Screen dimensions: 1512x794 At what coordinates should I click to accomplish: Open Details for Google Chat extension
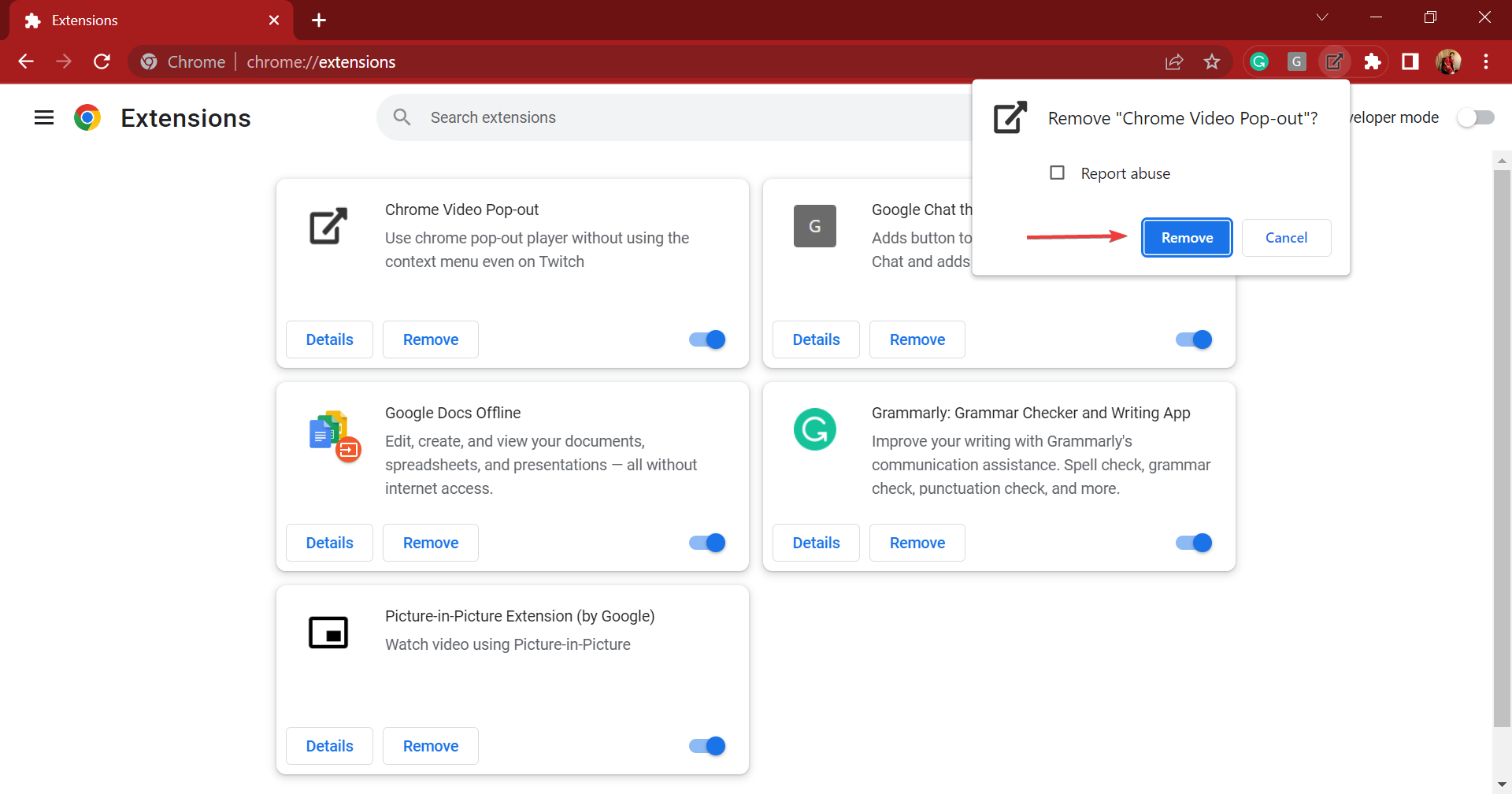tap(816, 339)
